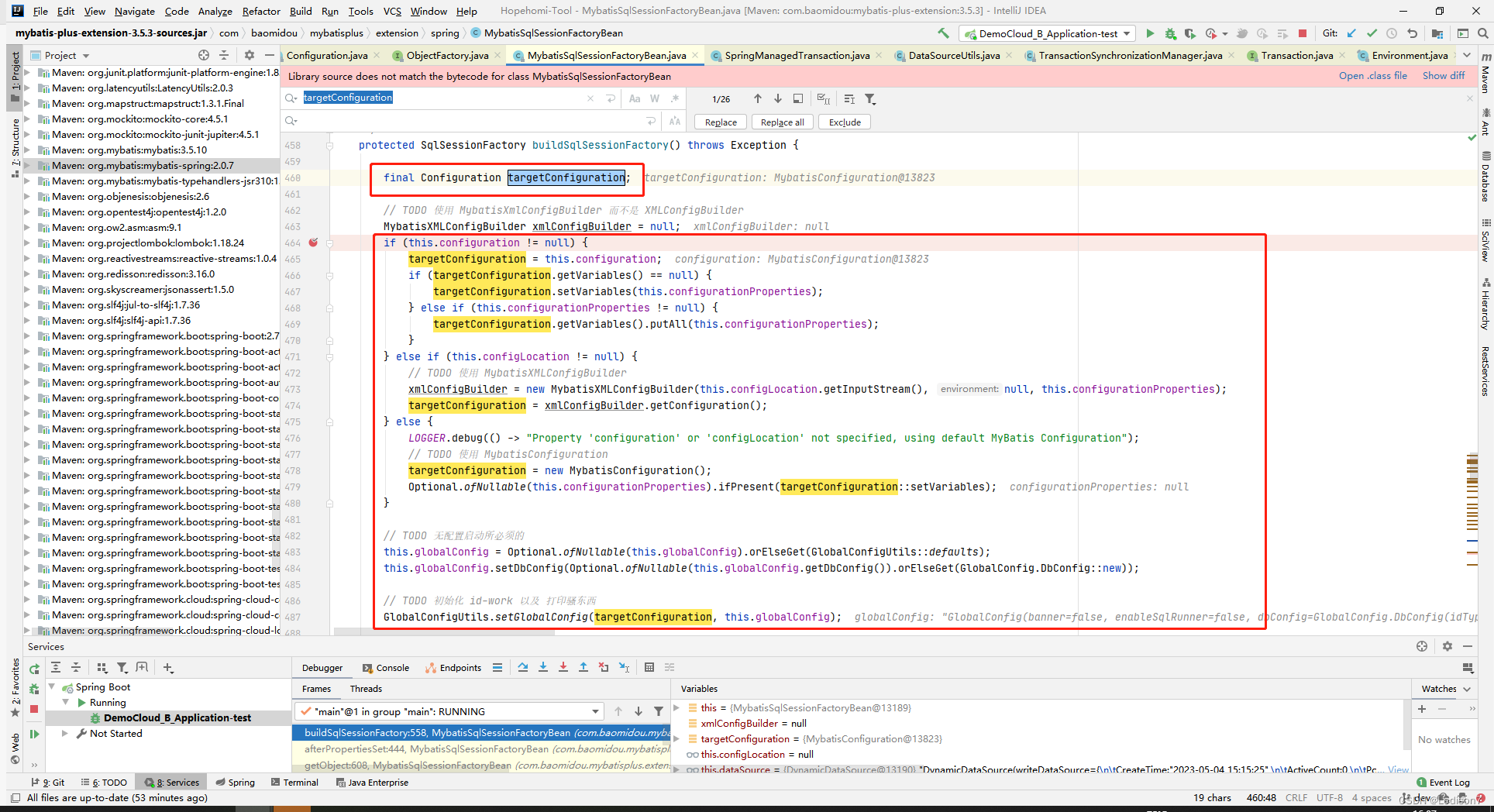Toggle Match Case option in find bar

pyautogui.click(x=635, y=98)
